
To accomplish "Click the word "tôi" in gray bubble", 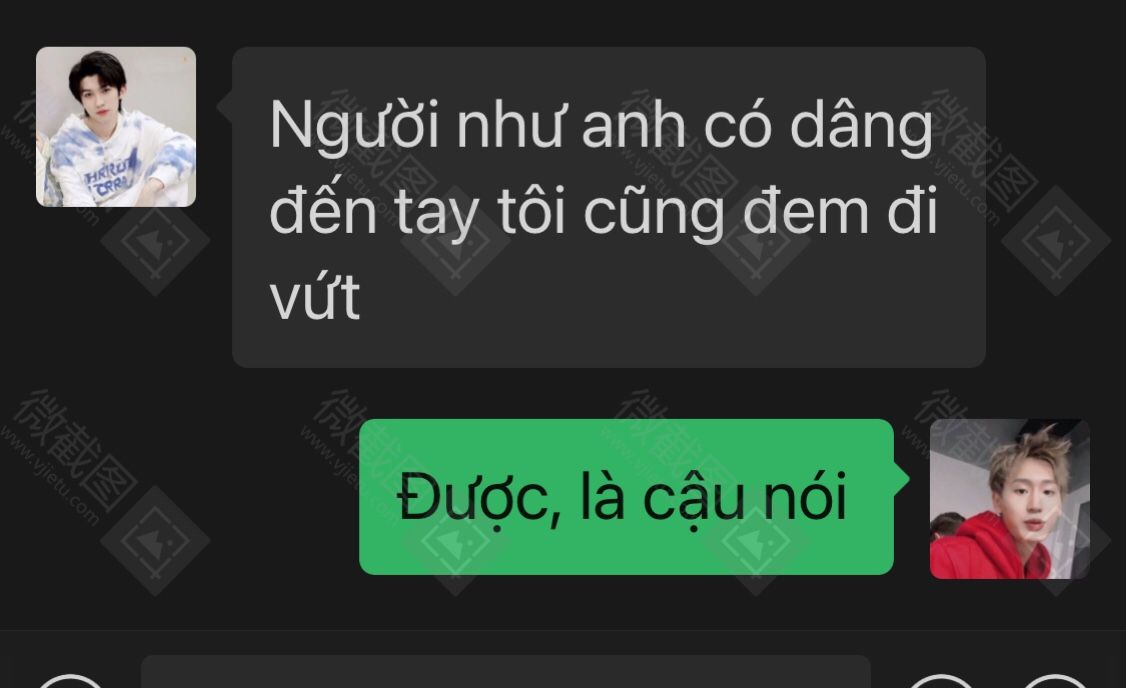I will pyautogui.click(x=532, y=211).
